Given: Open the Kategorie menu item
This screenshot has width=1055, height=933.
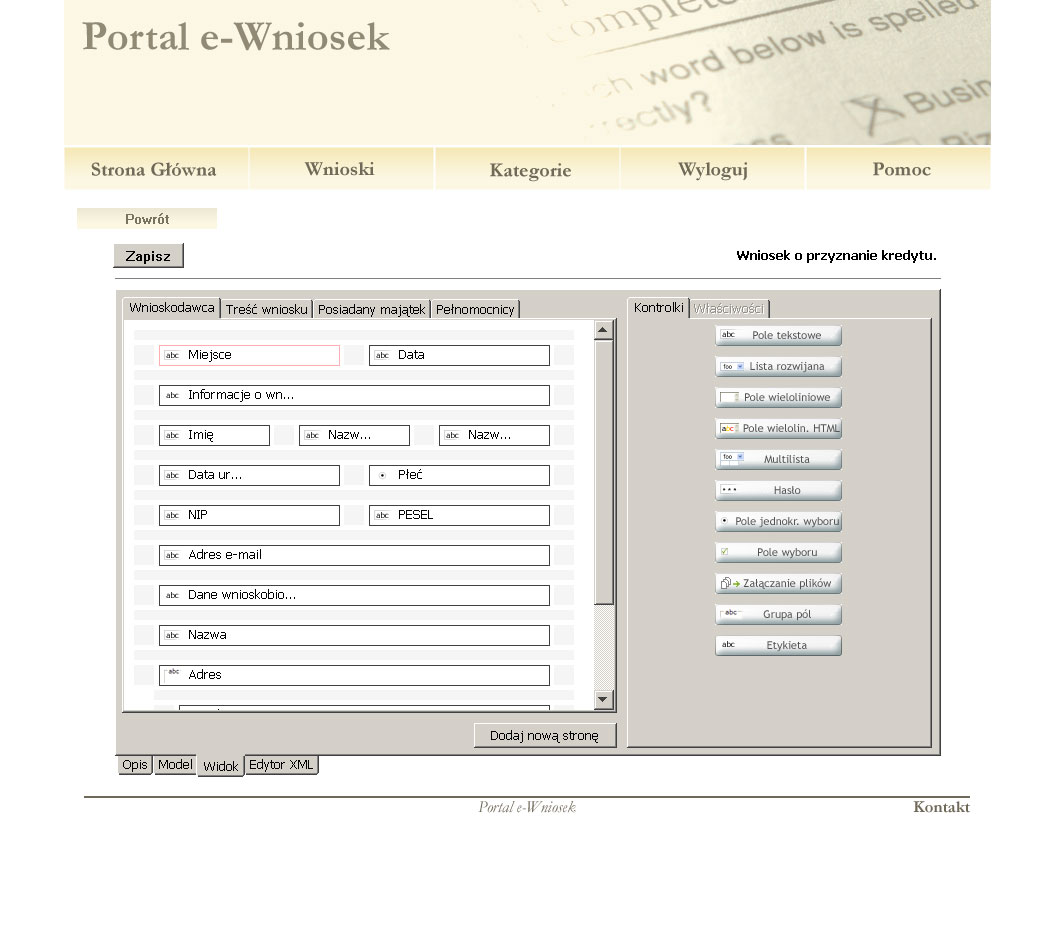Looking at the screenshot, I should (x=530, y=170).
